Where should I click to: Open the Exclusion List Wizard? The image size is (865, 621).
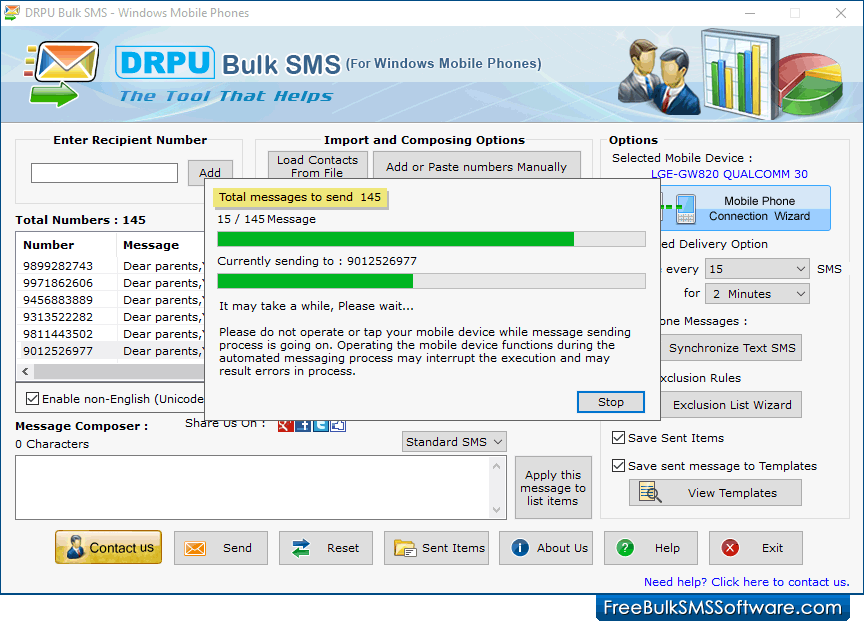click(731, 405)
